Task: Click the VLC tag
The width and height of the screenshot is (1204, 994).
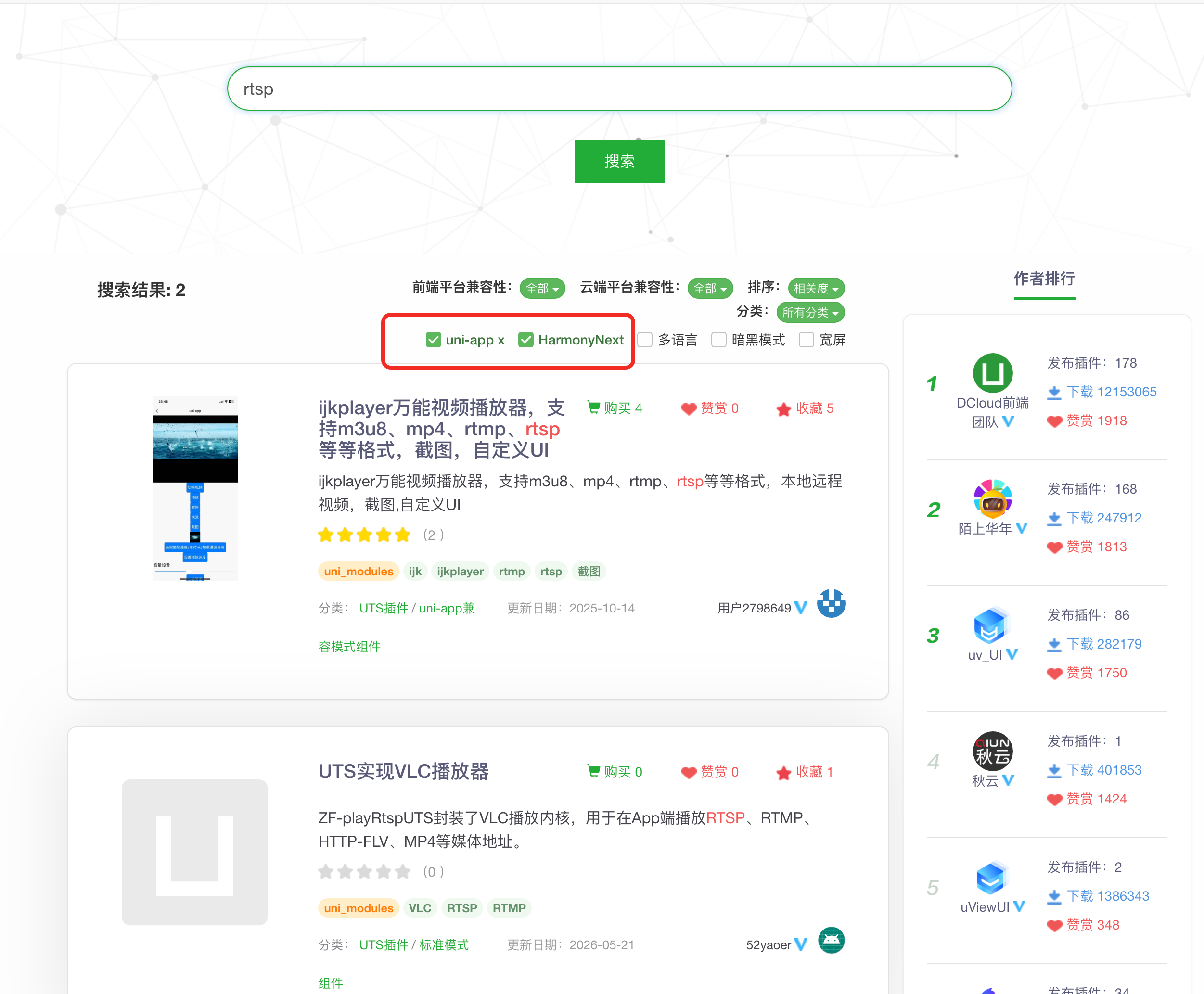Action: click(420, 908)
